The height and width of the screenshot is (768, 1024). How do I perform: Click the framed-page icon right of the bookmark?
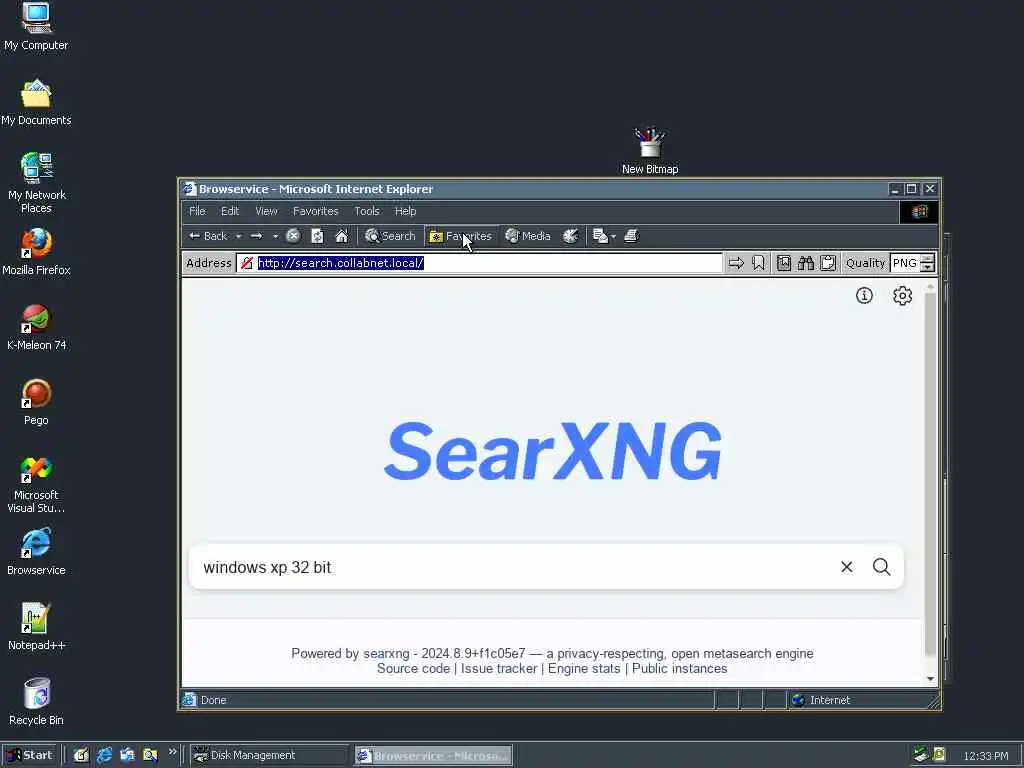click(784, 263)
